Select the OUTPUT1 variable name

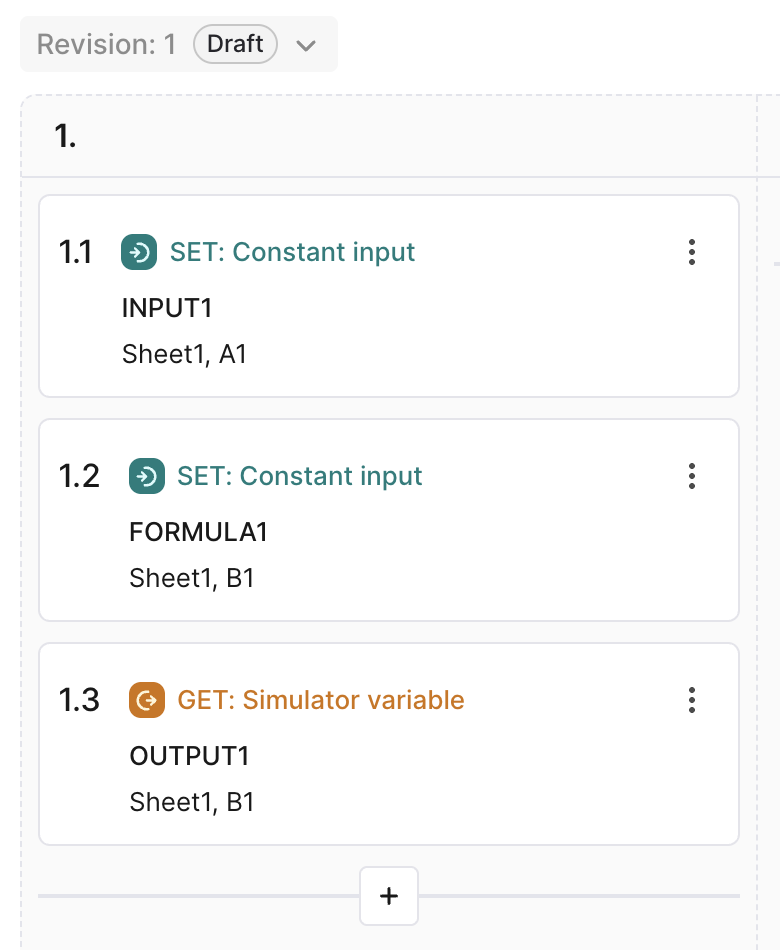(x=189, y=756)
